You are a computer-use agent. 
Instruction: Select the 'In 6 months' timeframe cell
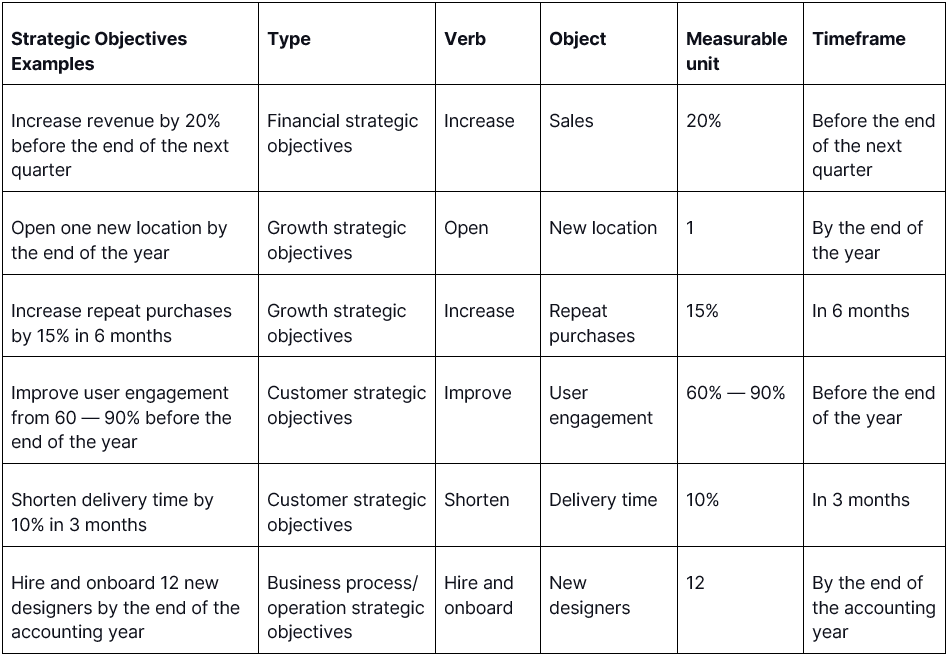click(x=875, y=316)
